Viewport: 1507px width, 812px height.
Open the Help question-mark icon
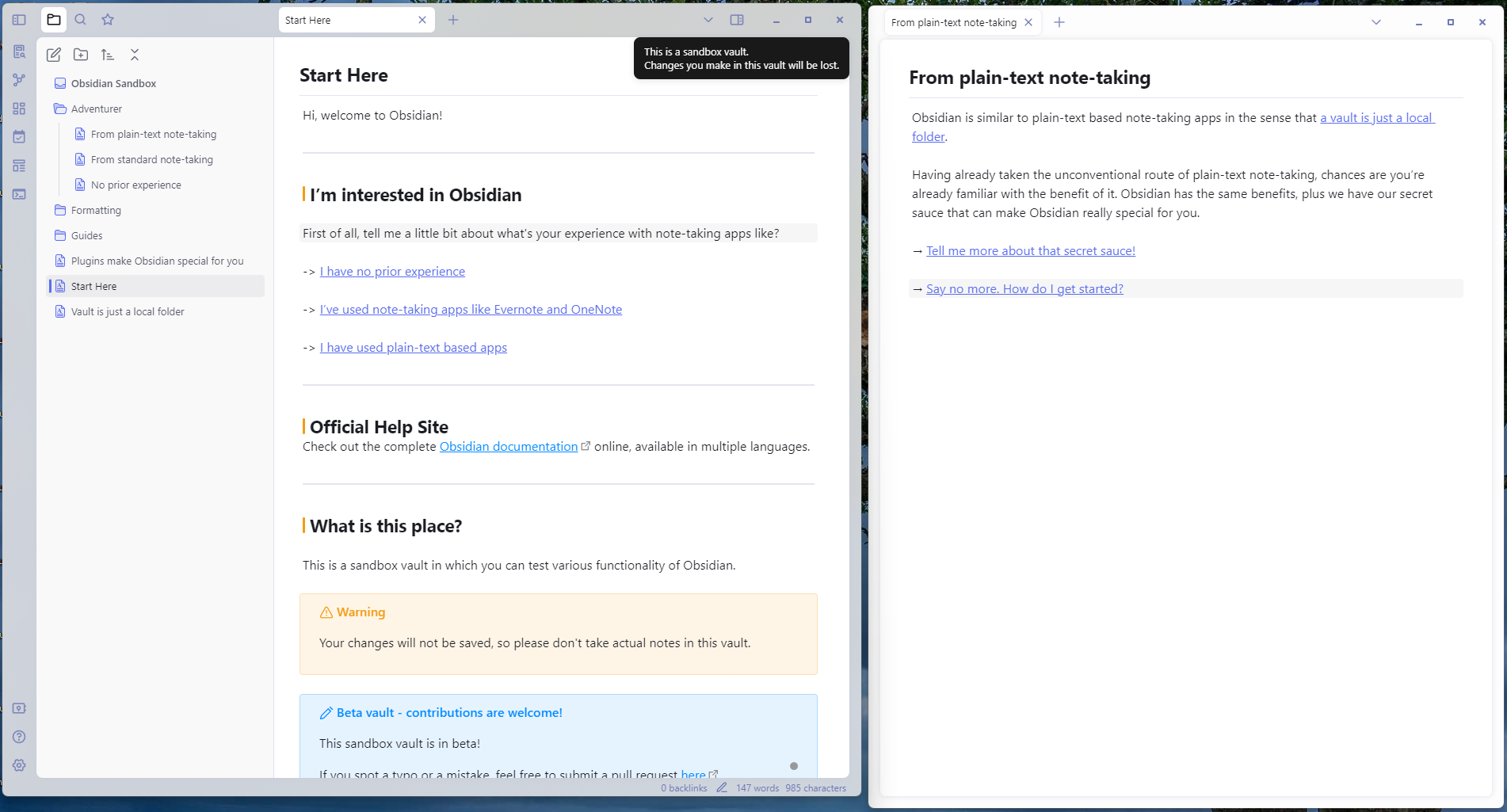(x=19, y=736)
